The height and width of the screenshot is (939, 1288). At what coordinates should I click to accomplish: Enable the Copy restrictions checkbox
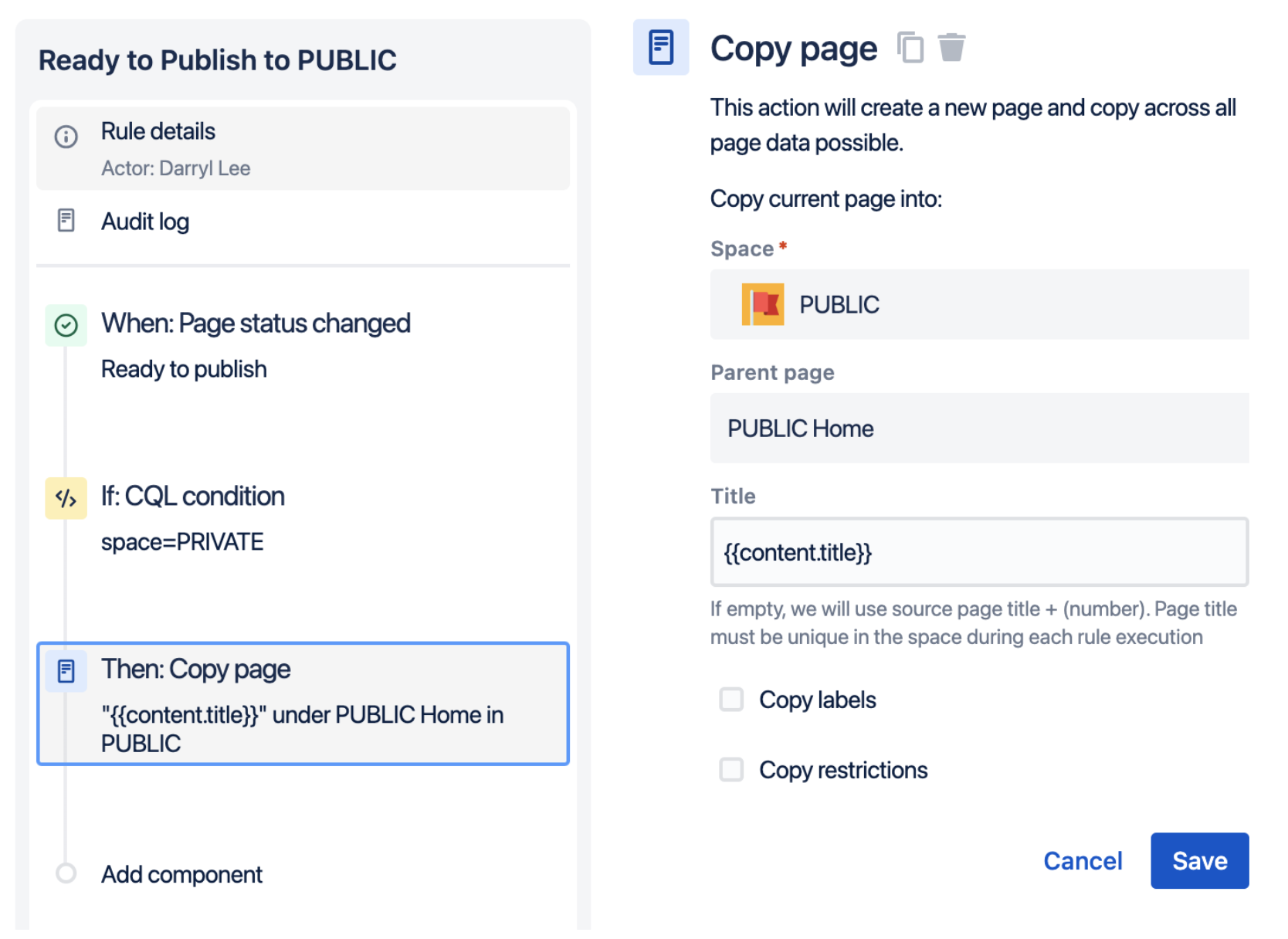pos(730,770)
